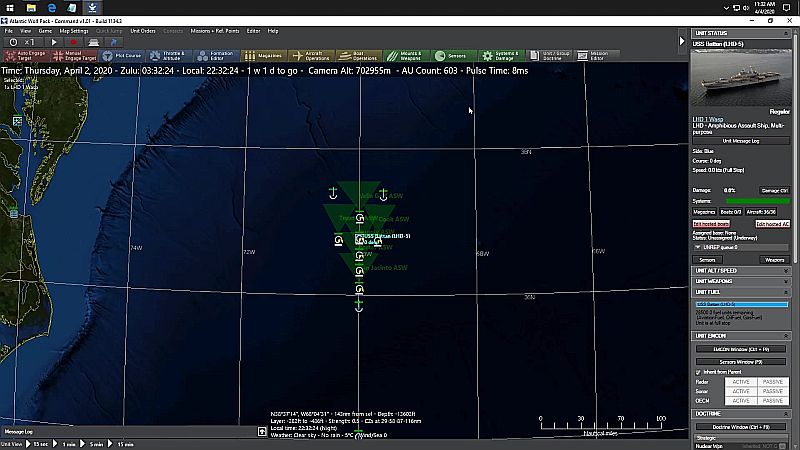This screenshot has height=450, width=800.
Task: Click the red record button in toolbar
Action: (73, 42)
